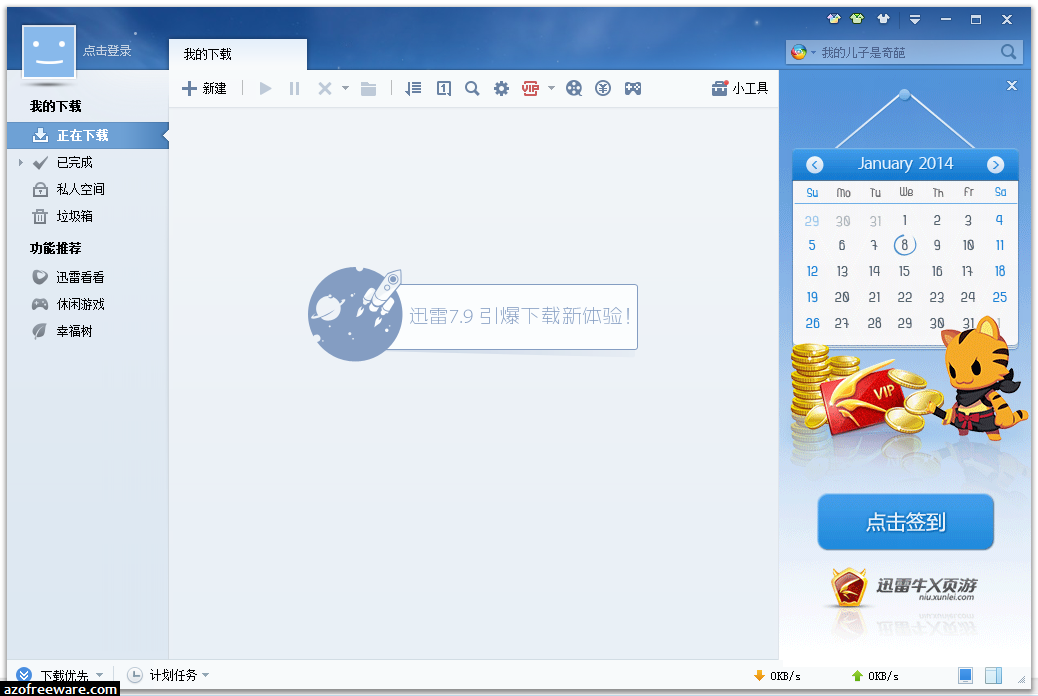Open the search magnifier in toolbar

click(472, 88)
